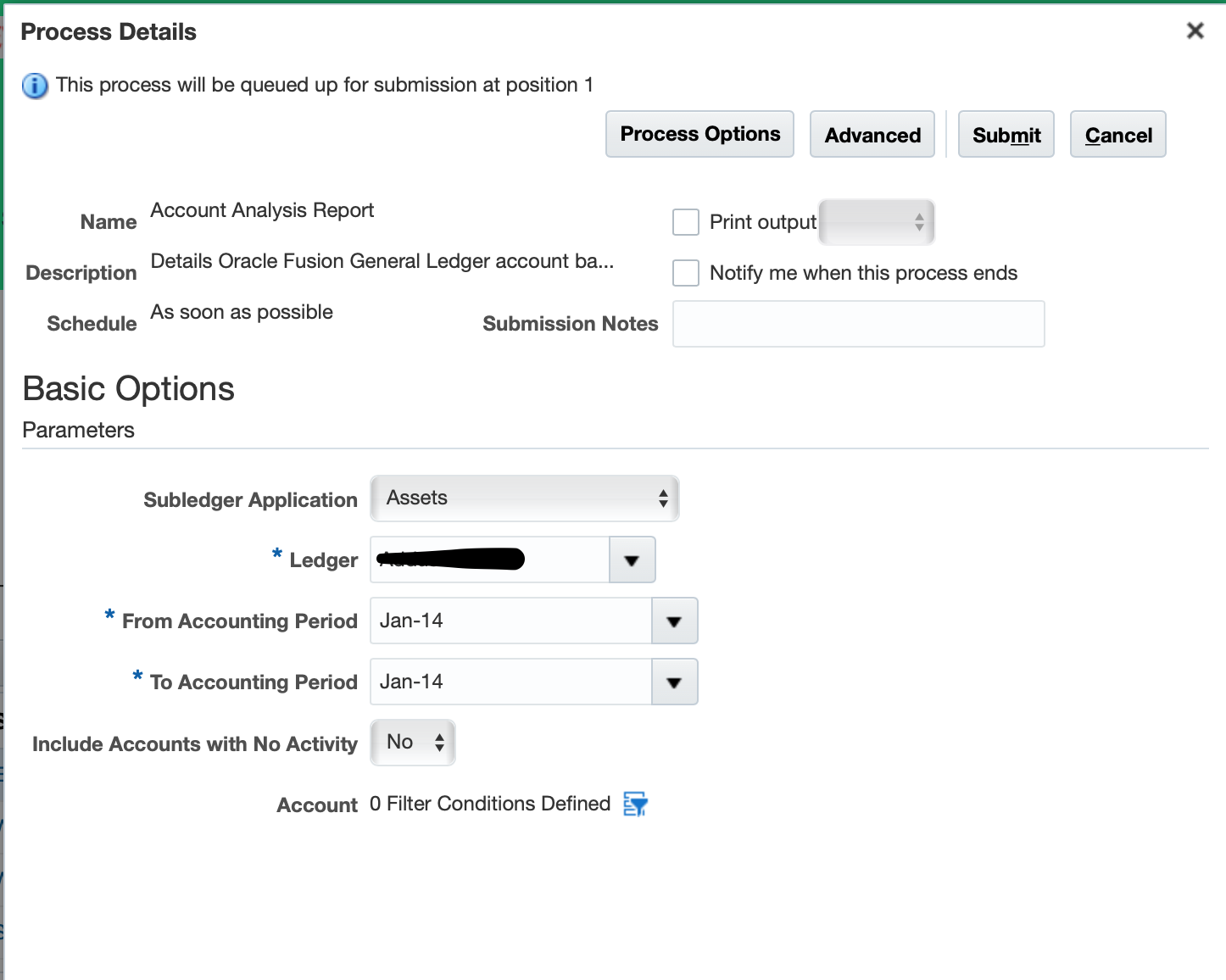Cancel the process submission
Screen dimensions: 1226x980
1117,134
